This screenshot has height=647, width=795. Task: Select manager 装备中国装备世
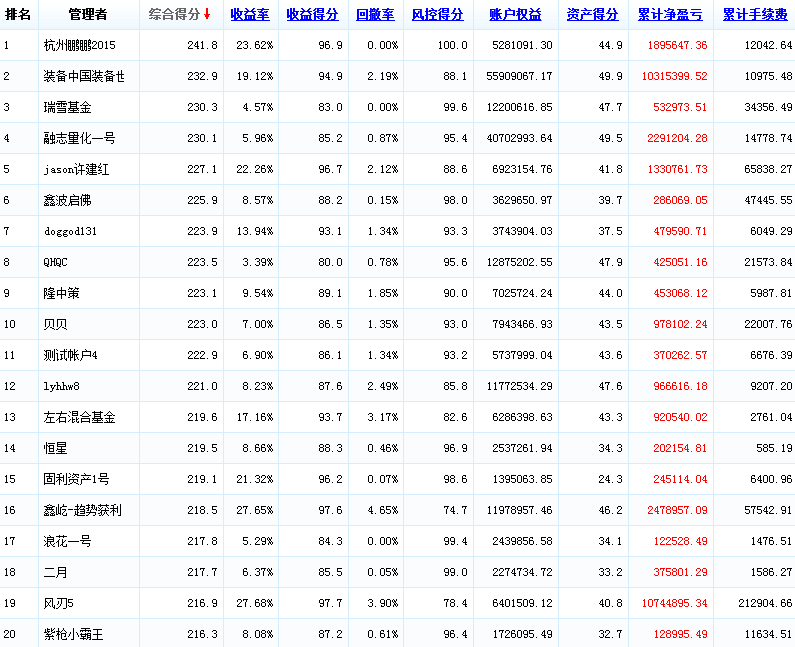tap(84, 76)
